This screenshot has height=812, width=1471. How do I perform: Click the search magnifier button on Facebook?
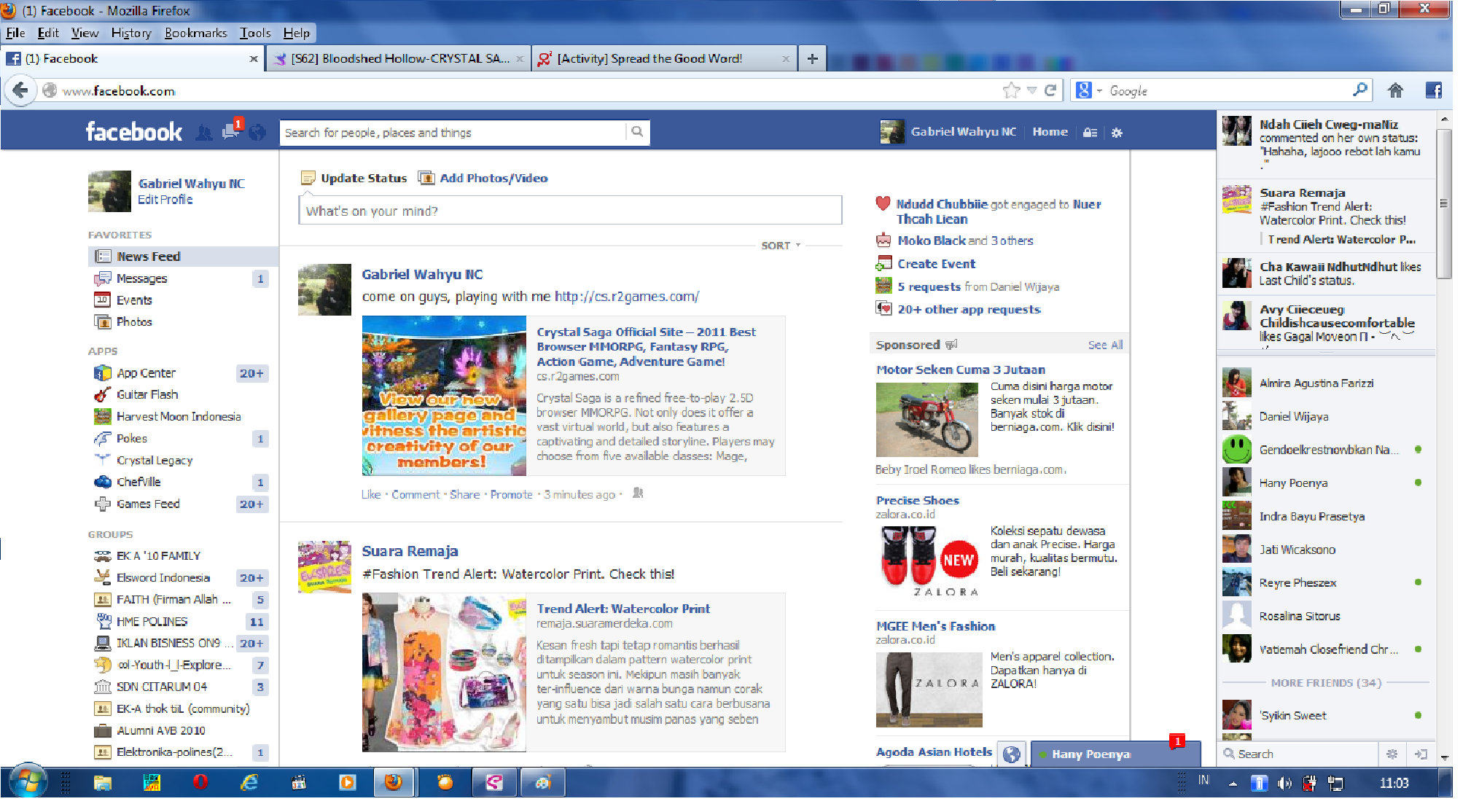pyautogui.click(x=637, y=132)
